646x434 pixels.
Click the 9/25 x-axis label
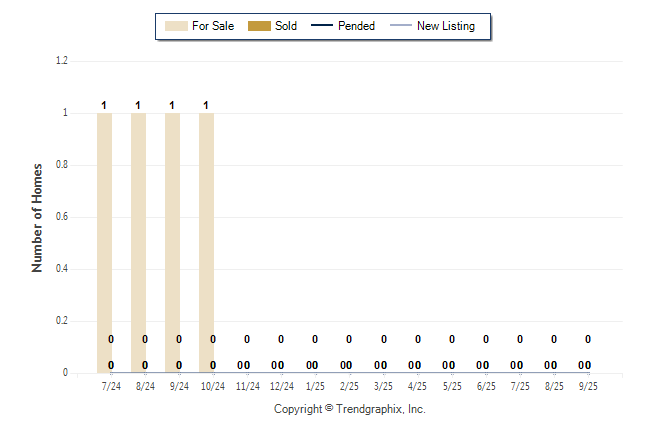click(x=588, y=385)
